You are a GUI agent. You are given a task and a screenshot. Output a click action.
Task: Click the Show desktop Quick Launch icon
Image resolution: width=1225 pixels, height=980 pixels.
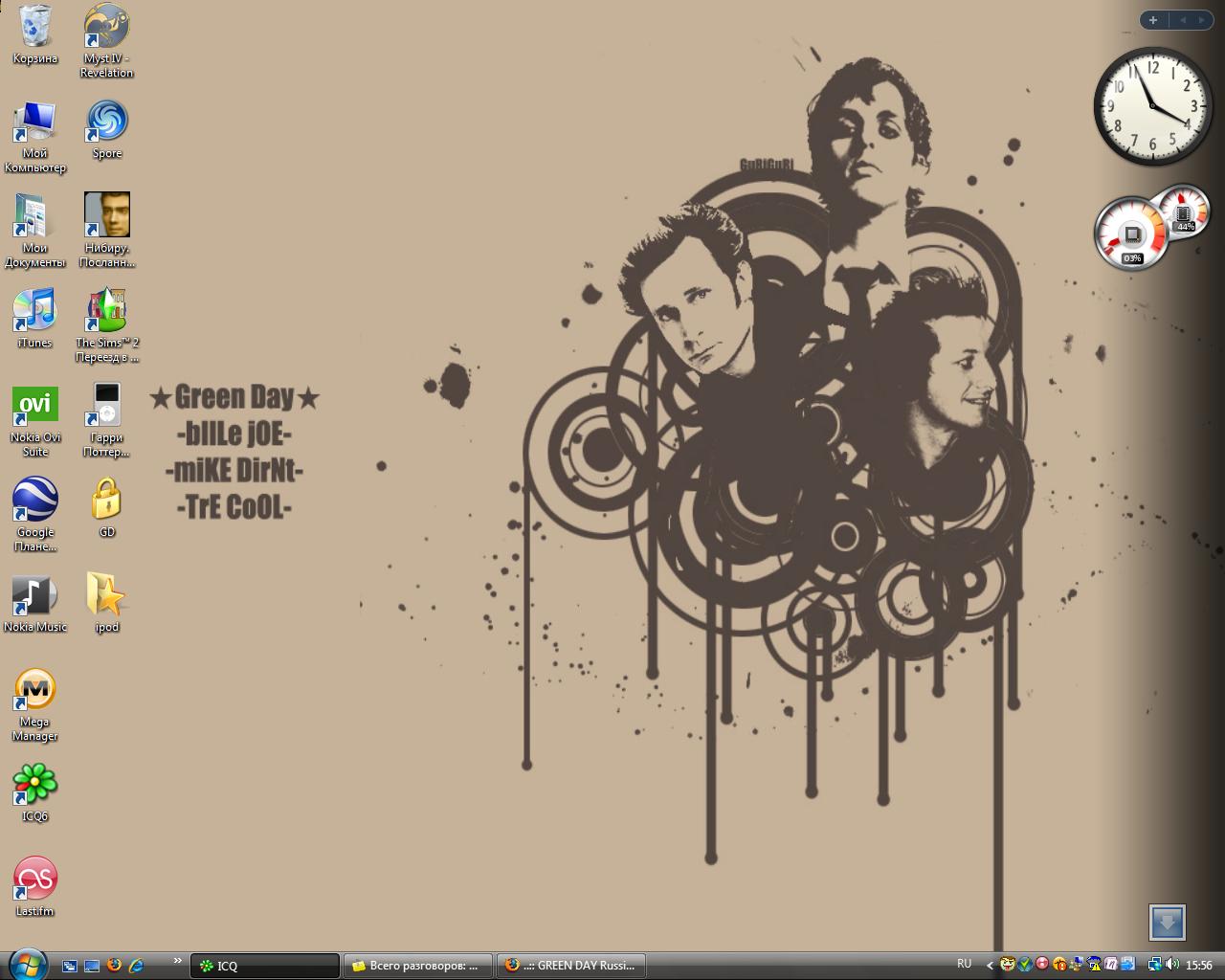92,966
